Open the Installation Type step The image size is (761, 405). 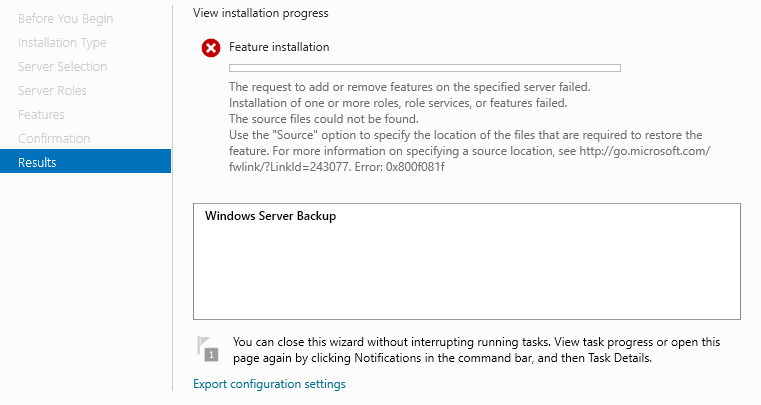click(62, 43)
